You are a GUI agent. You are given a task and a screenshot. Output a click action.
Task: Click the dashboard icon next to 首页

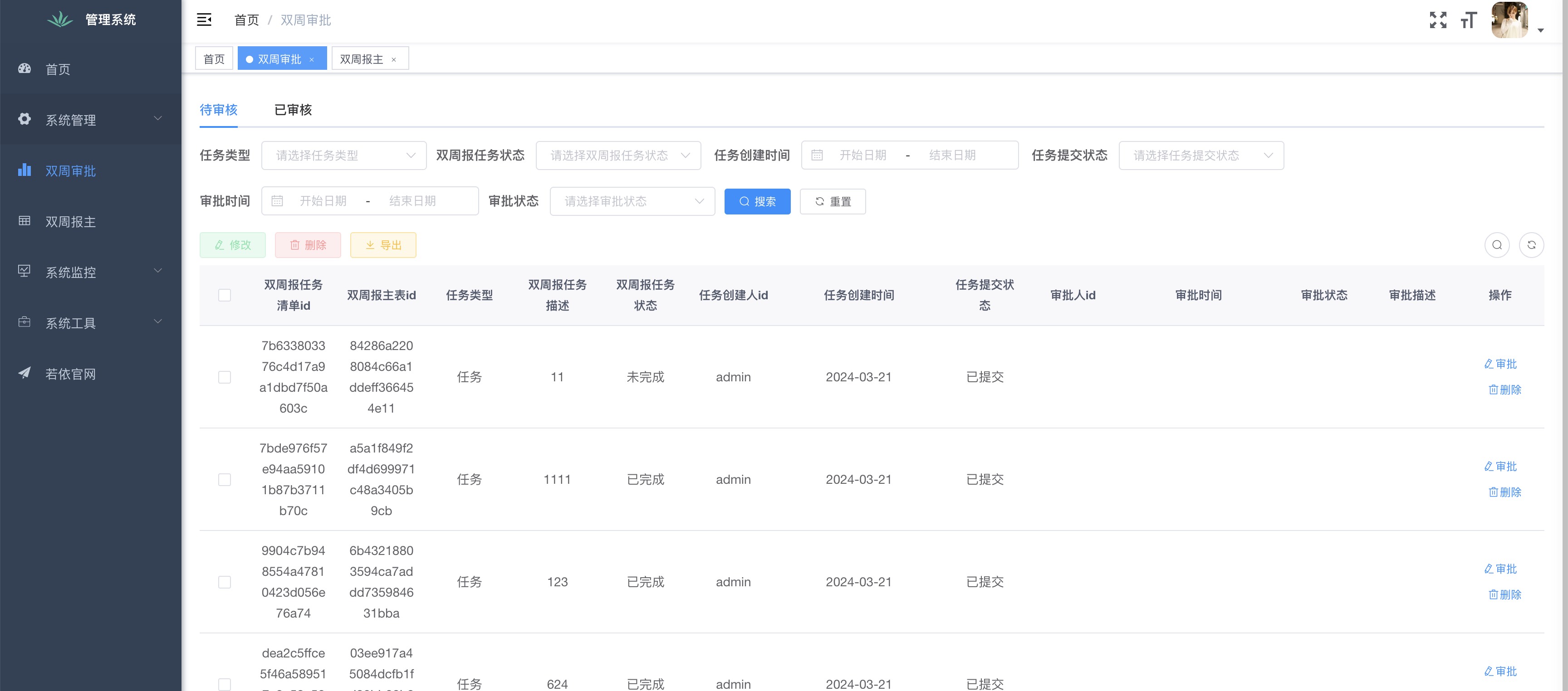tap(24, 69)
